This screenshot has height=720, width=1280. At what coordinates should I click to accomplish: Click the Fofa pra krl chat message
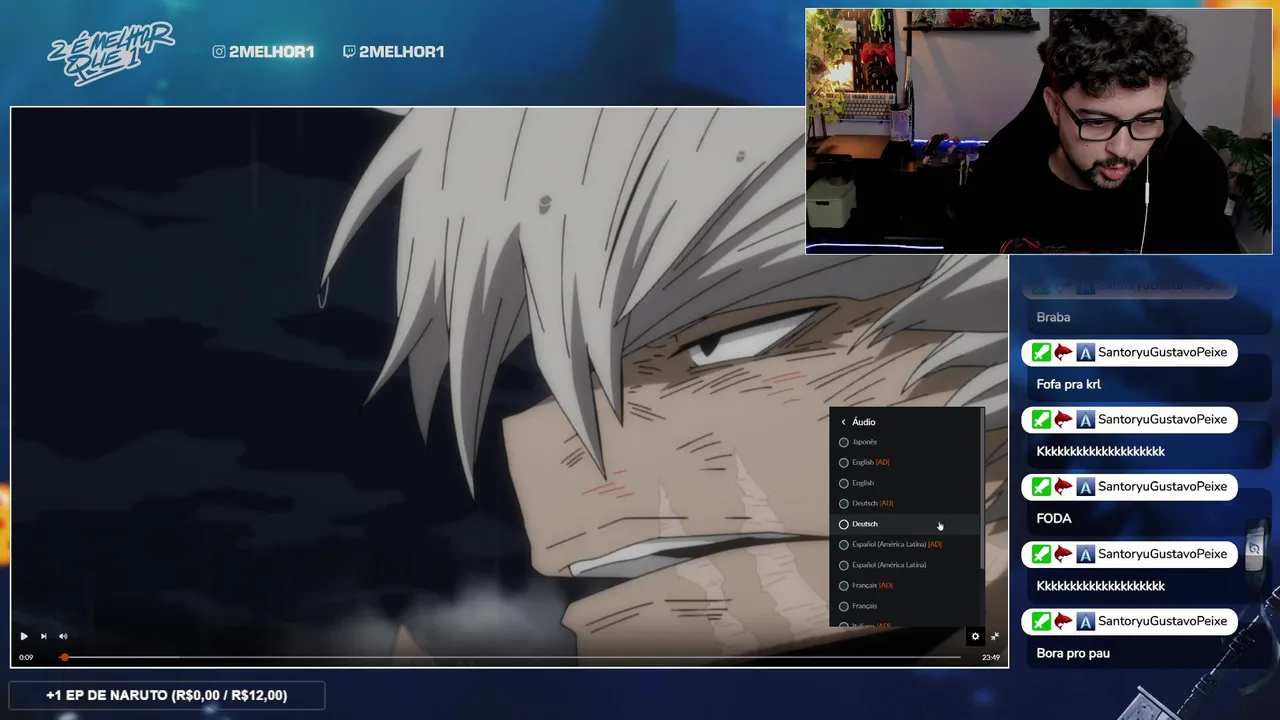1068,384
